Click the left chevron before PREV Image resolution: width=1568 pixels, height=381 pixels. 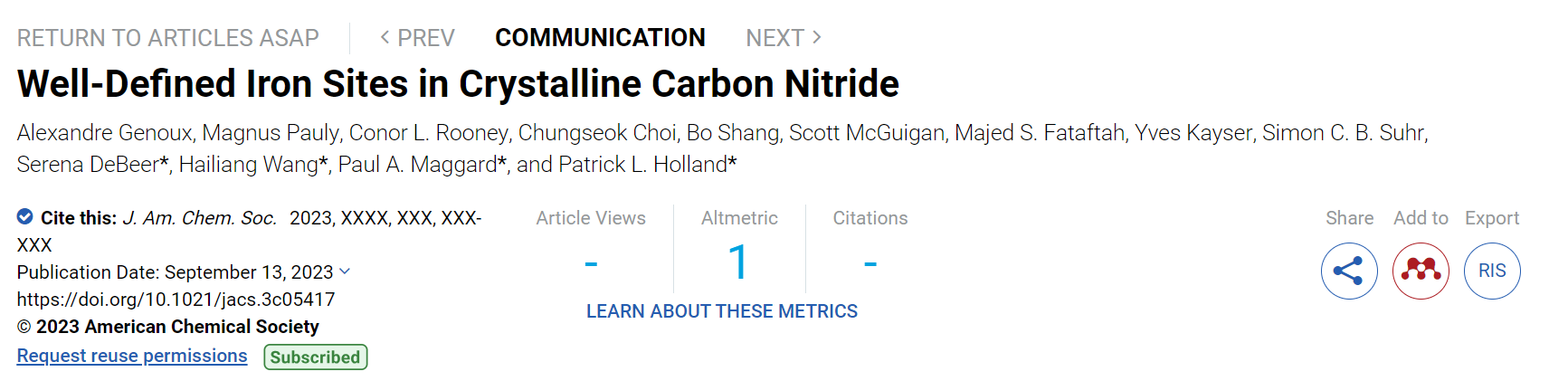(x=385, y=37)
